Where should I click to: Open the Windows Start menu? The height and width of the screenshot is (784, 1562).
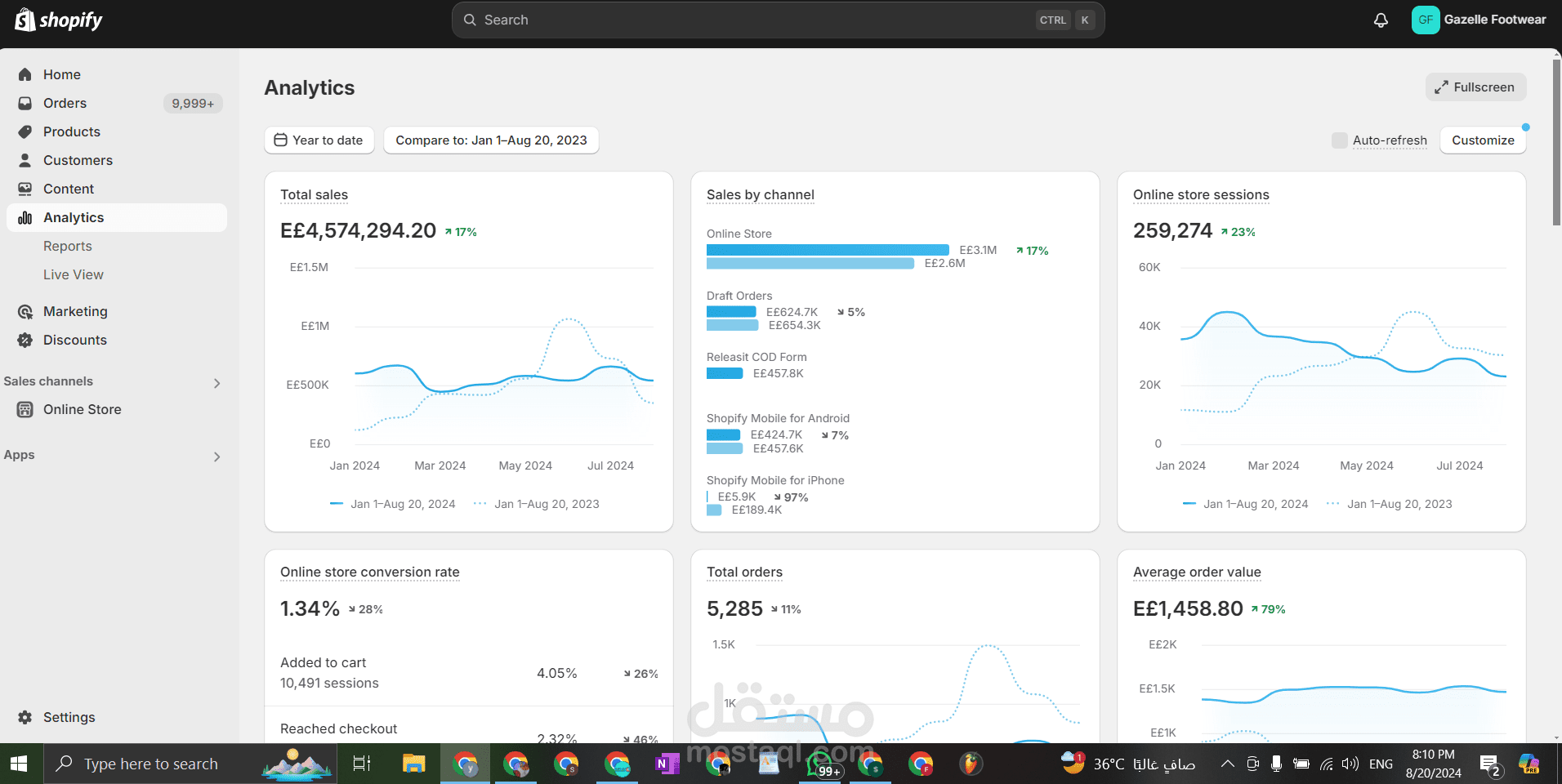19,764
